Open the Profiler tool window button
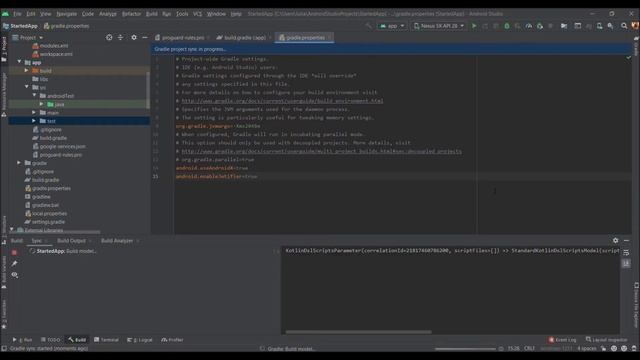Viewport: 640px width, 360px height. coord(173,340)
